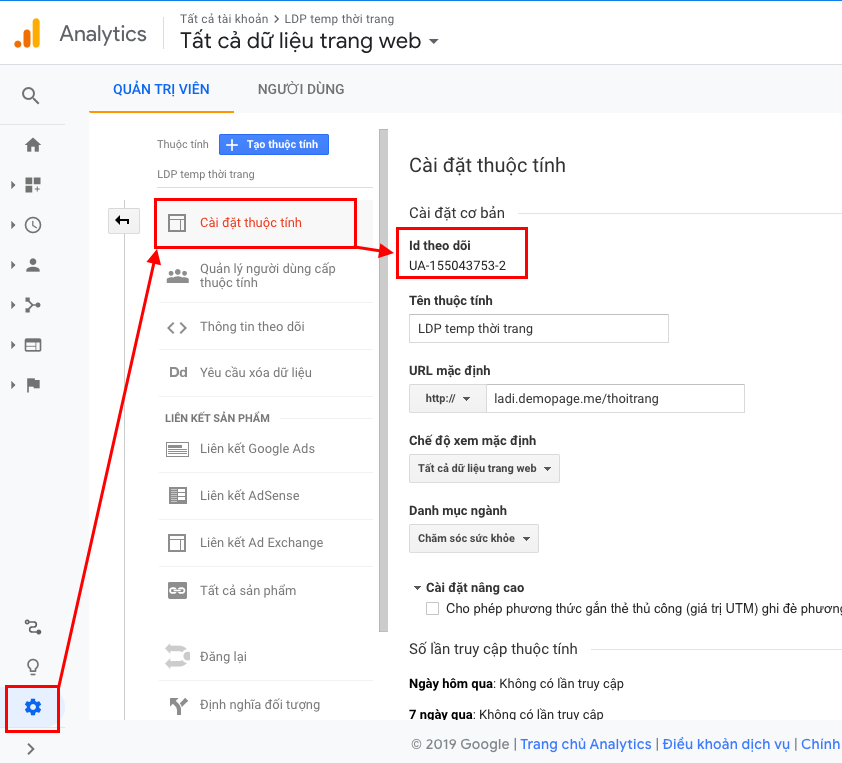This screenshot has height=763, width=842.
Task: Open Conversions flag icon in sidebar
Action: point(33,385)
